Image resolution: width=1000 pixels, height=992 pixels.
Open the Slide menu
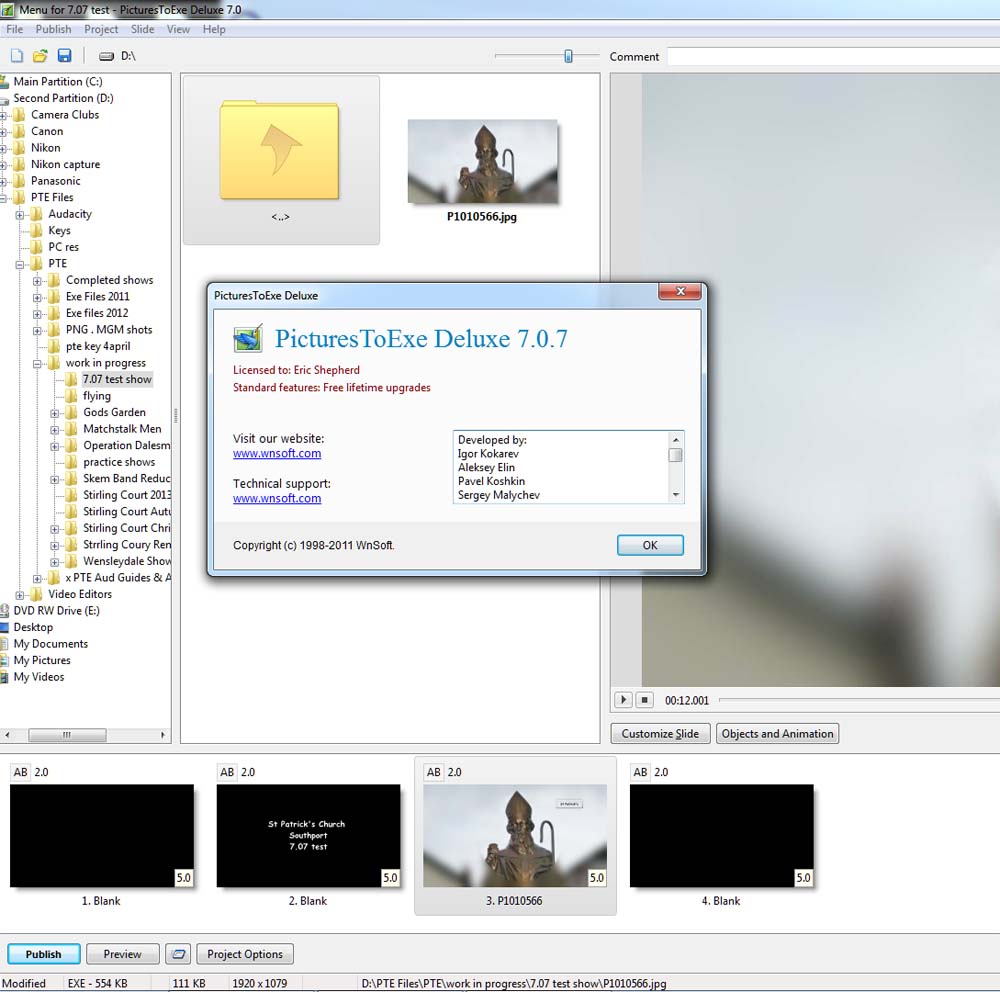pyautogui.click(x=142, y=29)
